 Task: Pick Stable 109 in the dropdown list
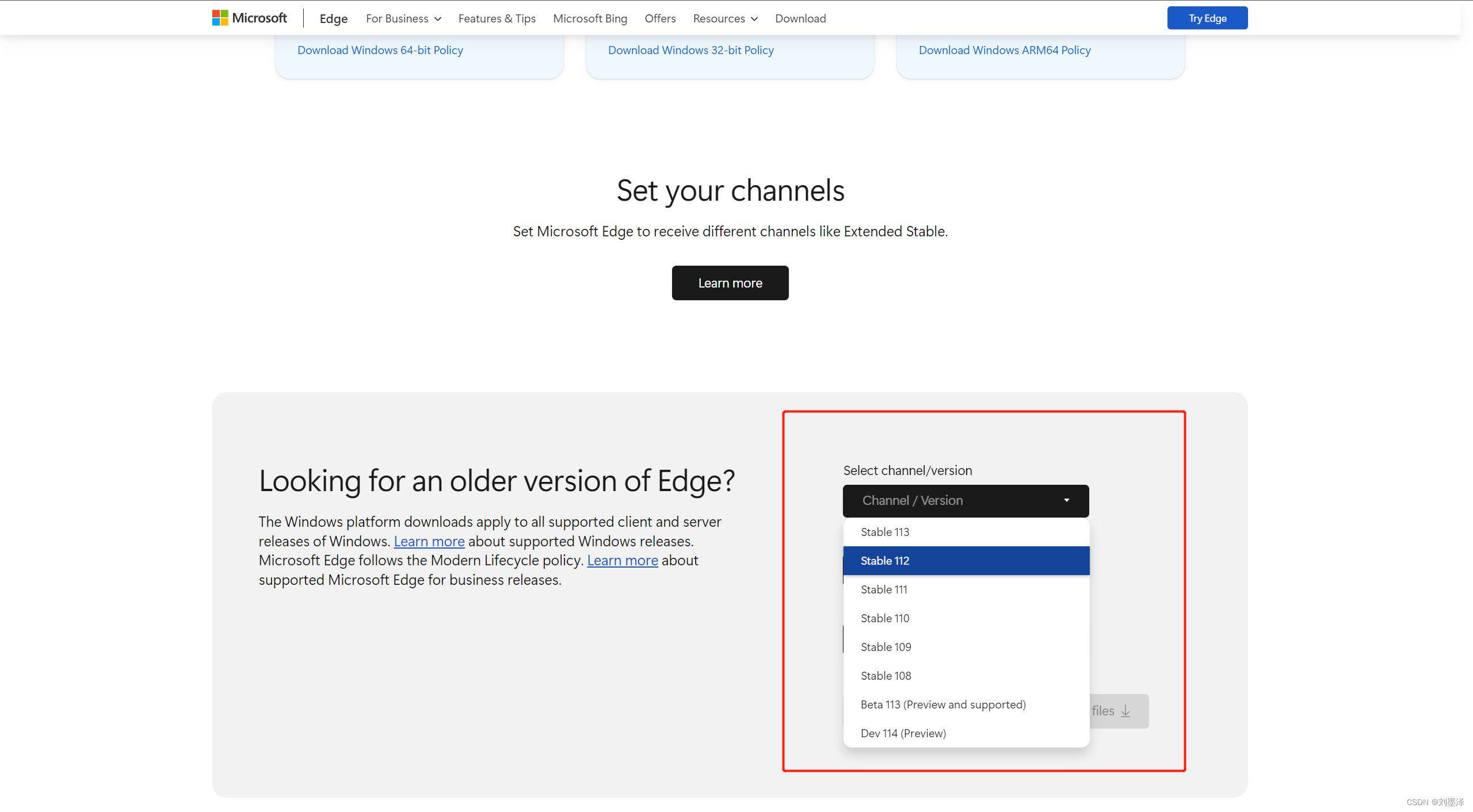click(886, 647)
